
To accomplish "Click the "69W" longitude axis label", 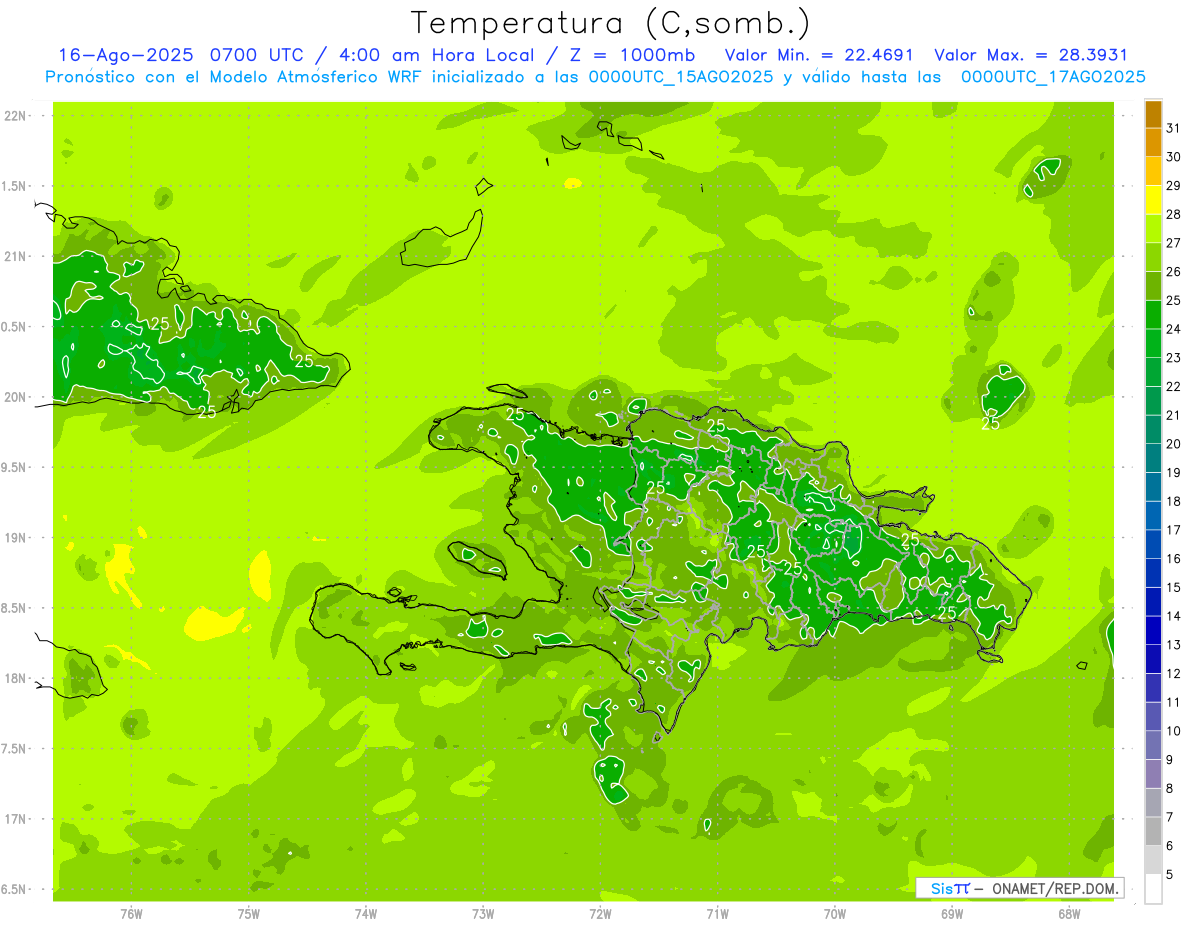I will coord(952,914).
